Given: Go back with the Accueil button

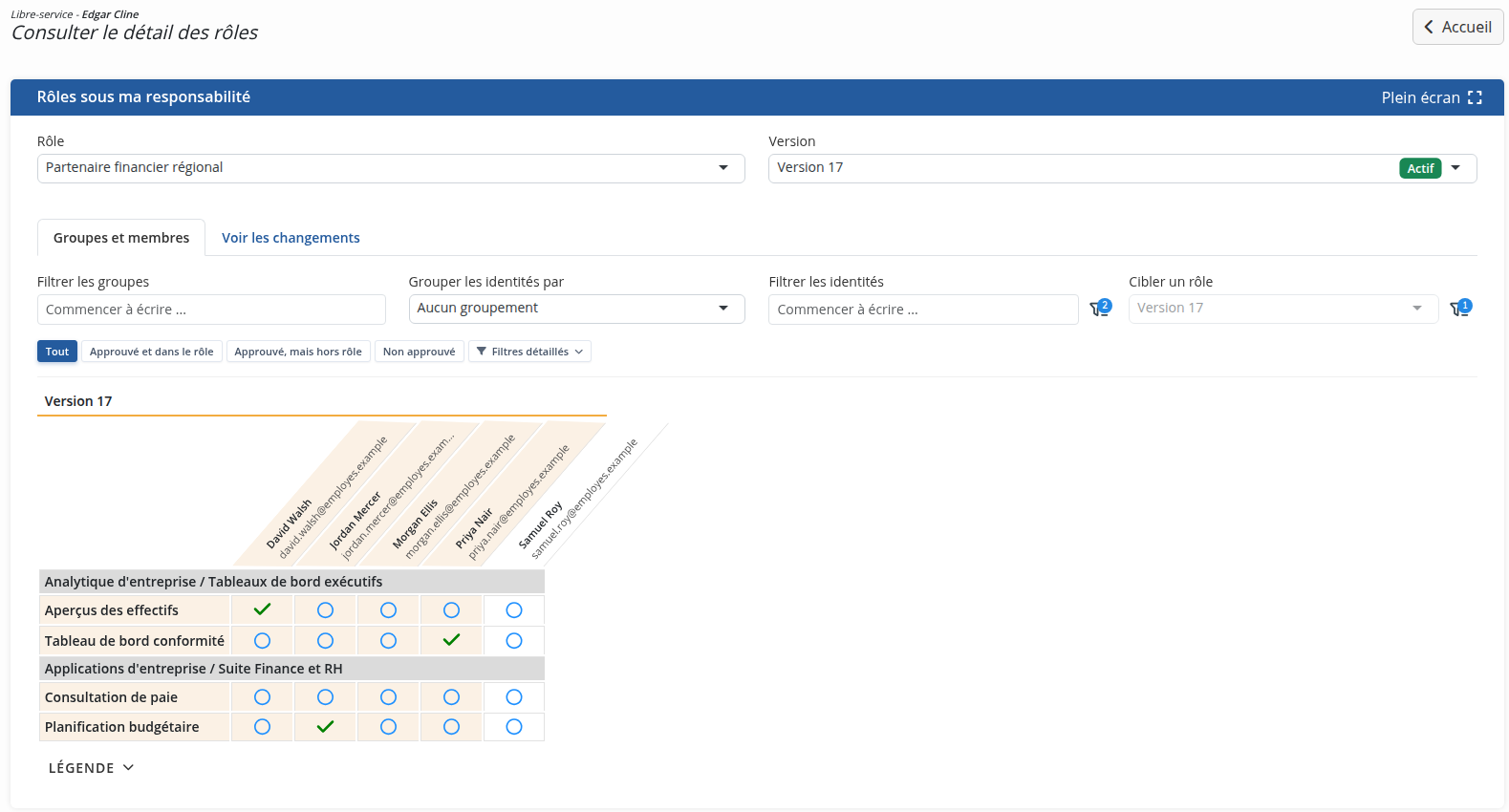Looking at the screenshot, I should point(1458,27).
